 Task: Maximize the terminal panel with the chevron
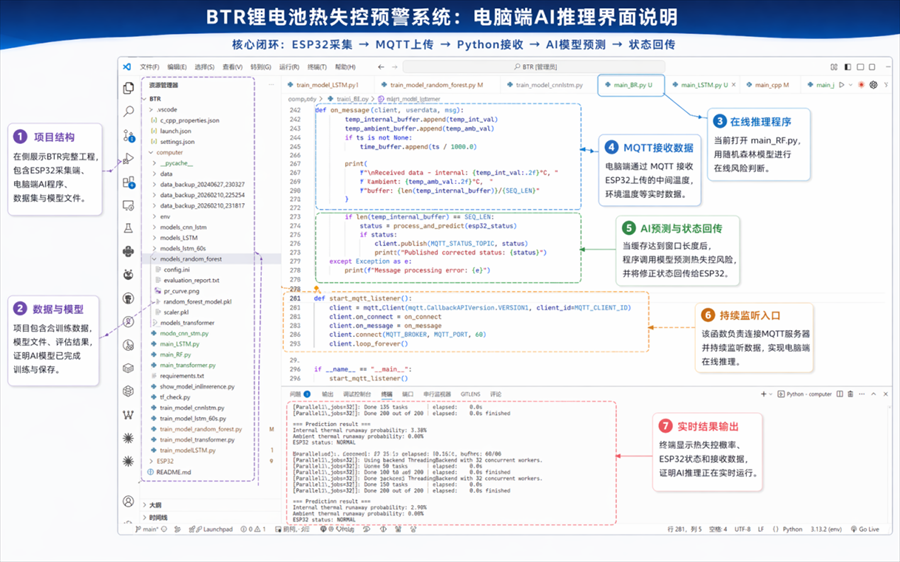point(874,394)
